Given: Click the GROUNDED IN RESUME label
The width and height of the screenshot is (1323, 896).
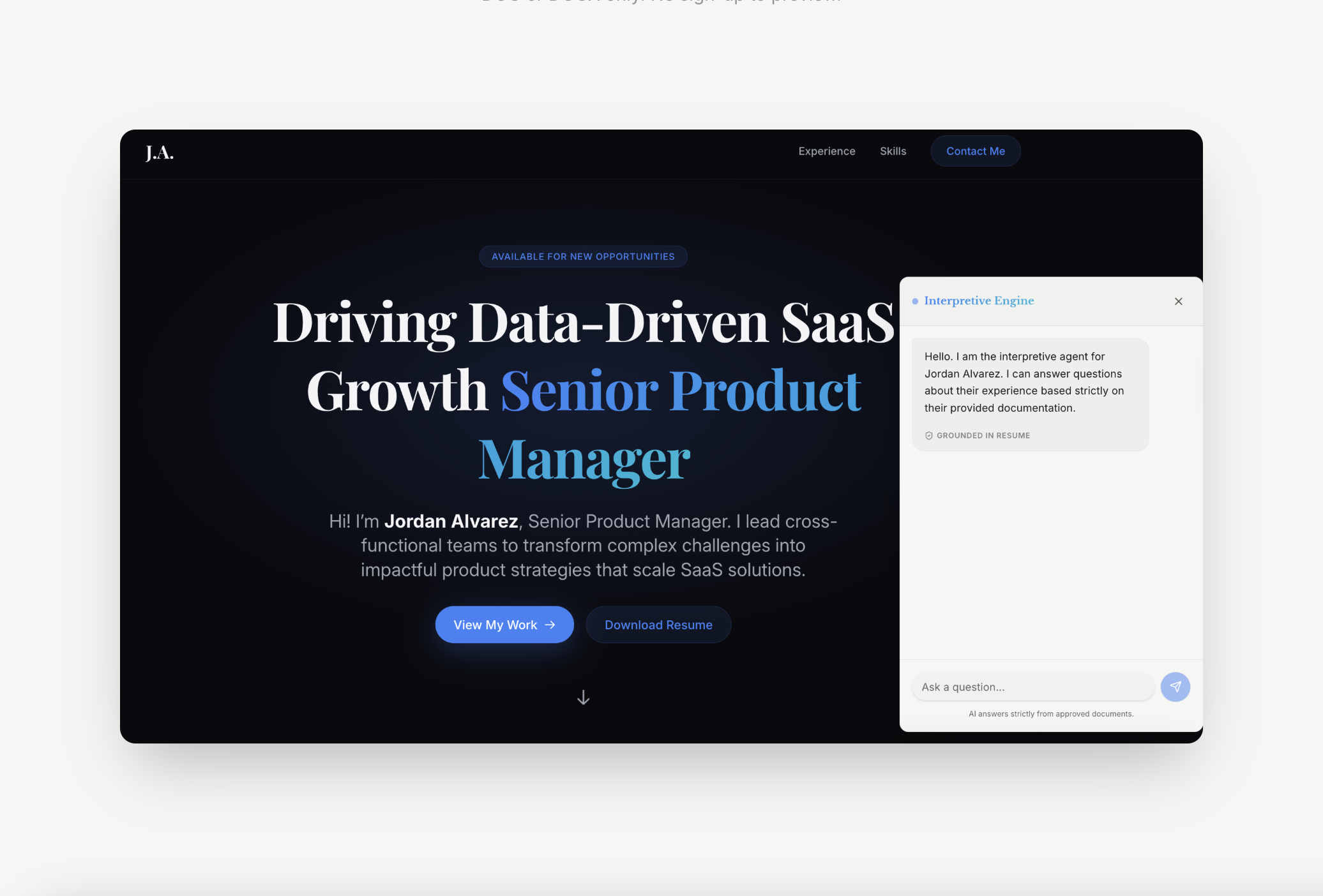Looking at the screenshot, I should tap(983, 435).
